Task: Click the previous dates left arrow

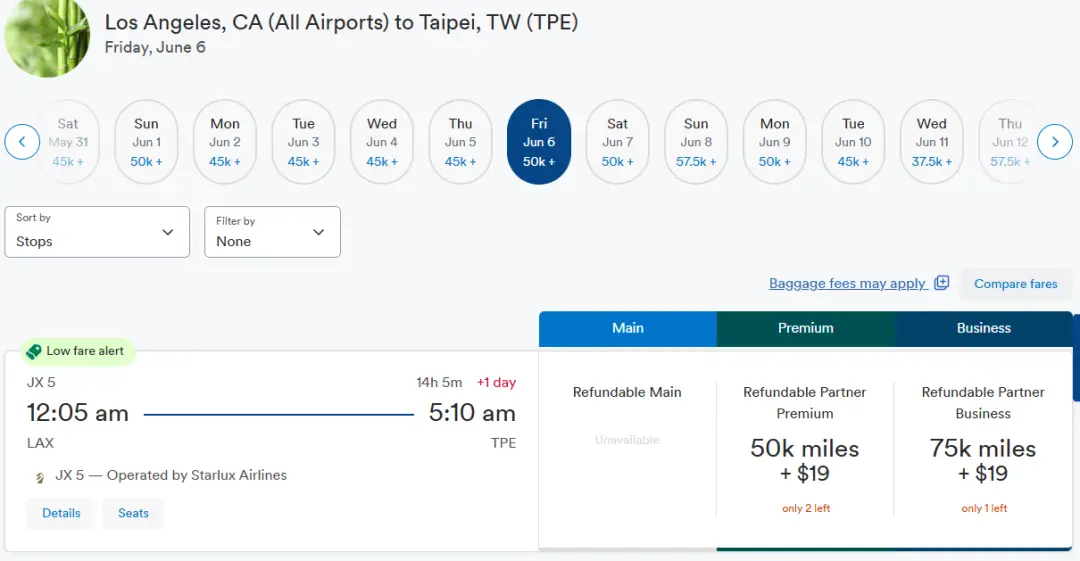Action: click(22, 142)
